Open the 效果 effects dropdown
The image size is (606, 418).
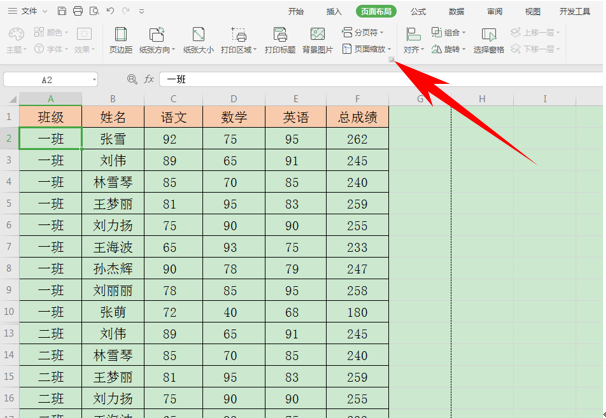coord(84,40)
